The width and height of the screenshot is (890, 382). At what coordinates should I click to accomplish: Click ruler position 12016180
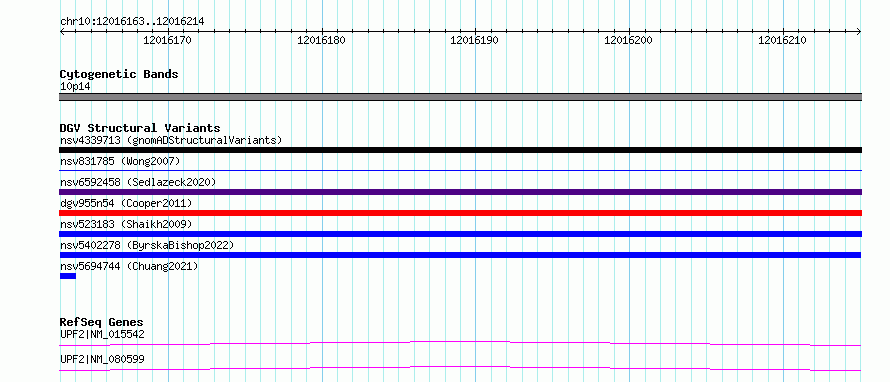(x=321, y=40)
